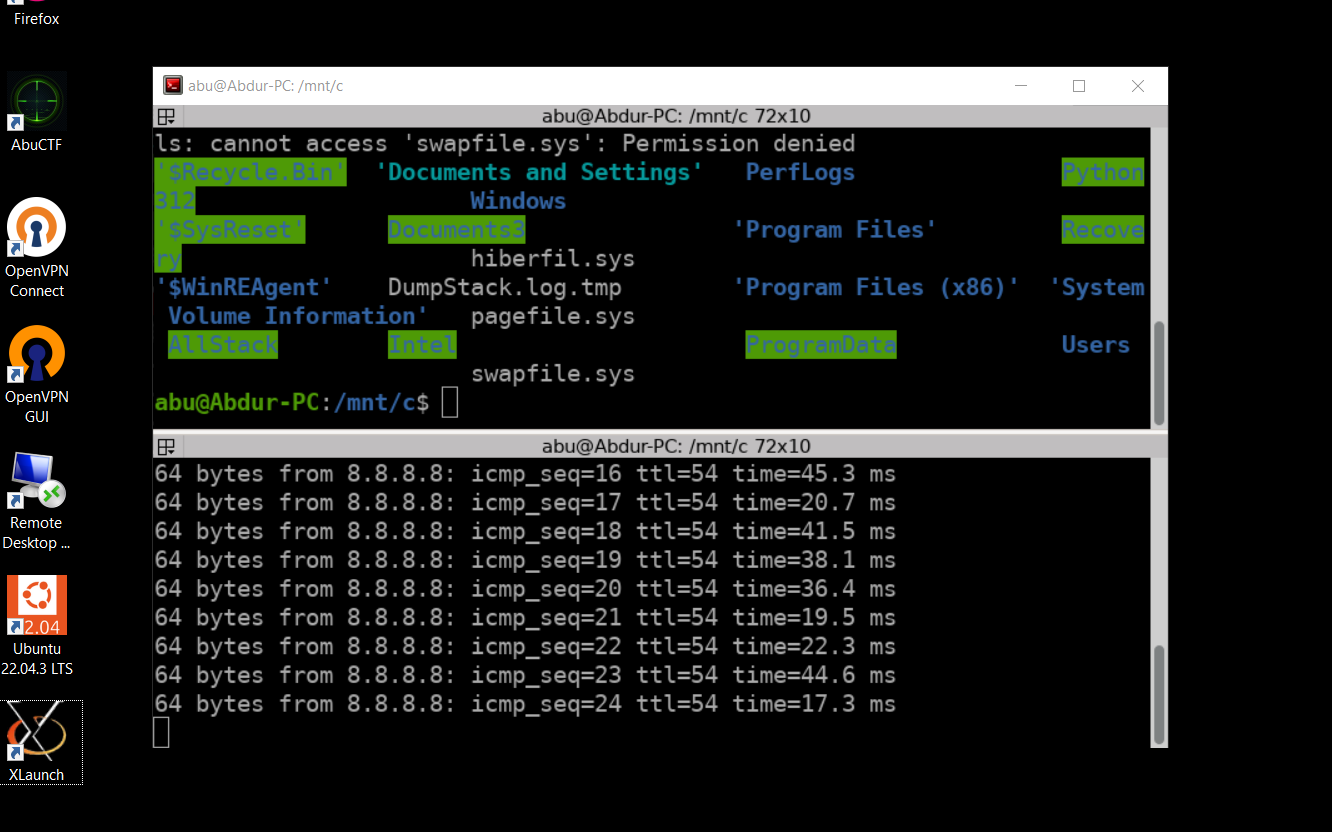This screenshot has height=832, width=1332.
Task: Select the OpenVPN GUI shortcut
Action: (37, 356)
